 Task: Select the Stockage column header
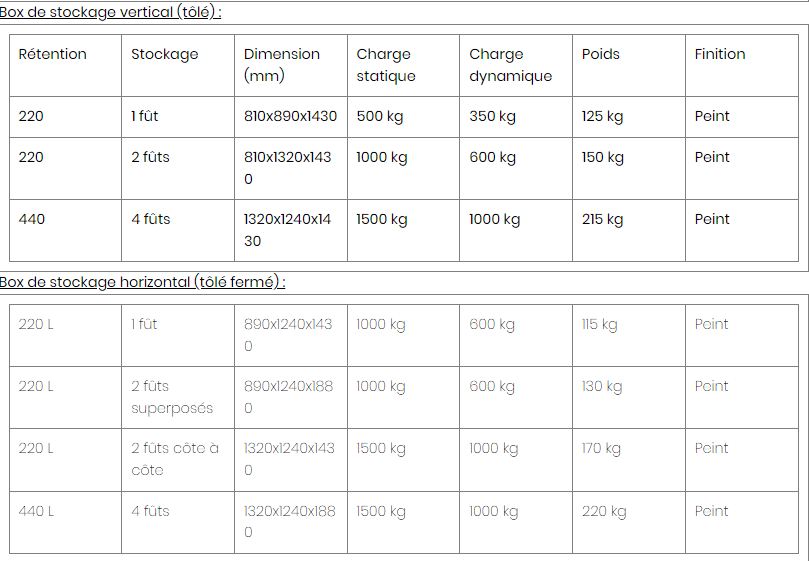coord(165,54)
